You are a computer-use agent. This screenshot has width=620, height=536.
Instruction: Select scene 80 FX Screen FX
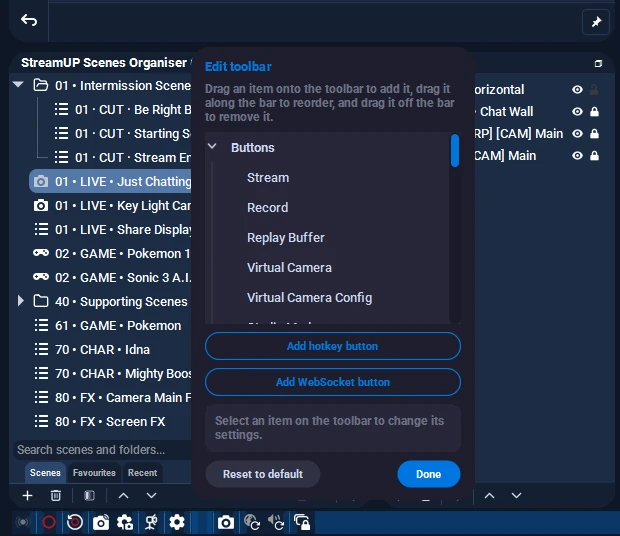[x=112, y=422]
